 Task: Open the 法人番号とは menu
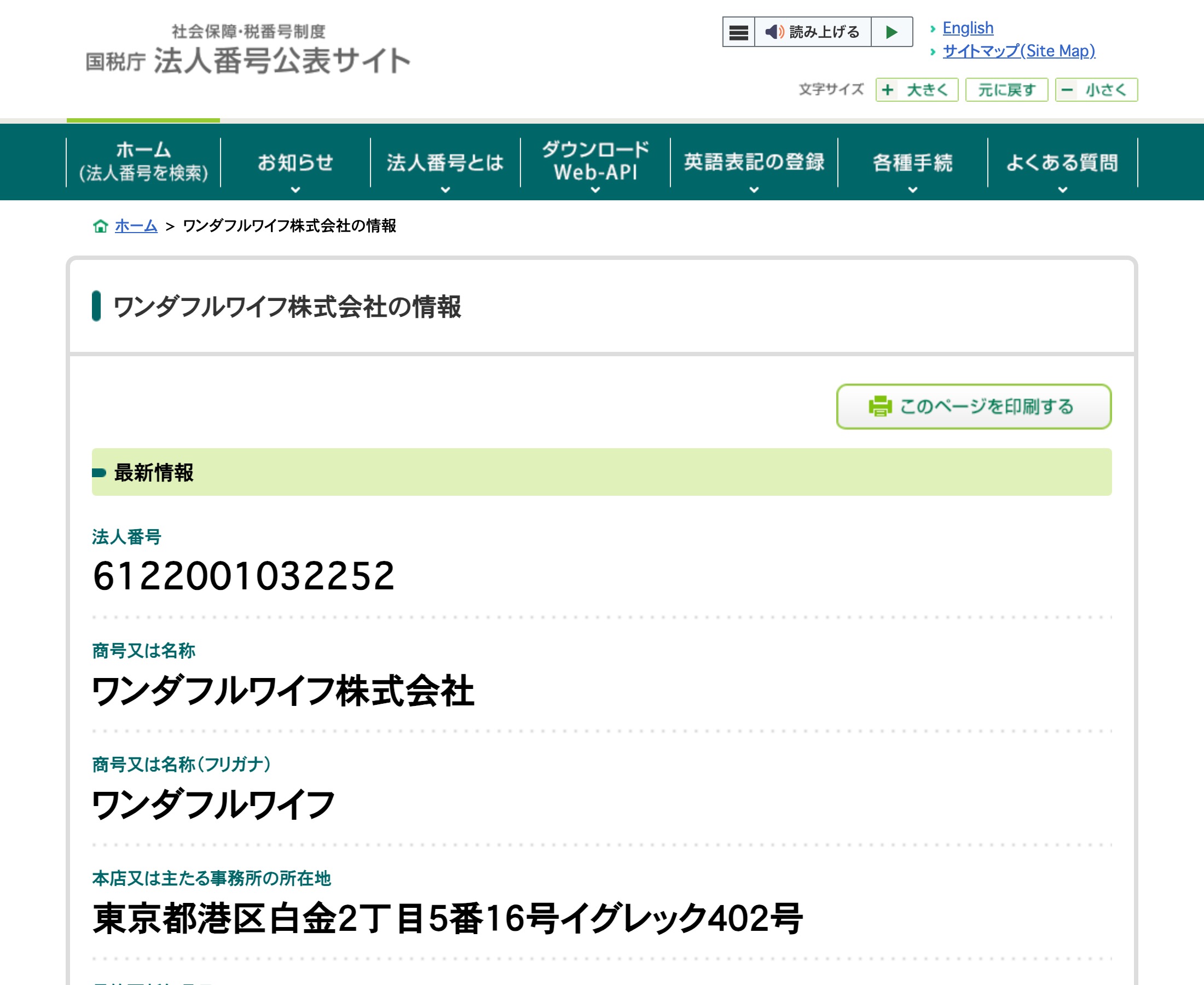(445, 163)
